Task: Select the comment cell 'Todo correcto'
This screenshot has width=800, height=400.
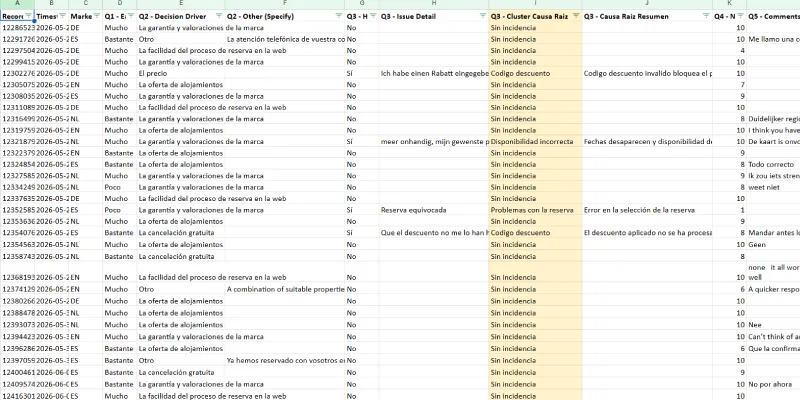Action: pyautogui.click(x=773, y=165)
